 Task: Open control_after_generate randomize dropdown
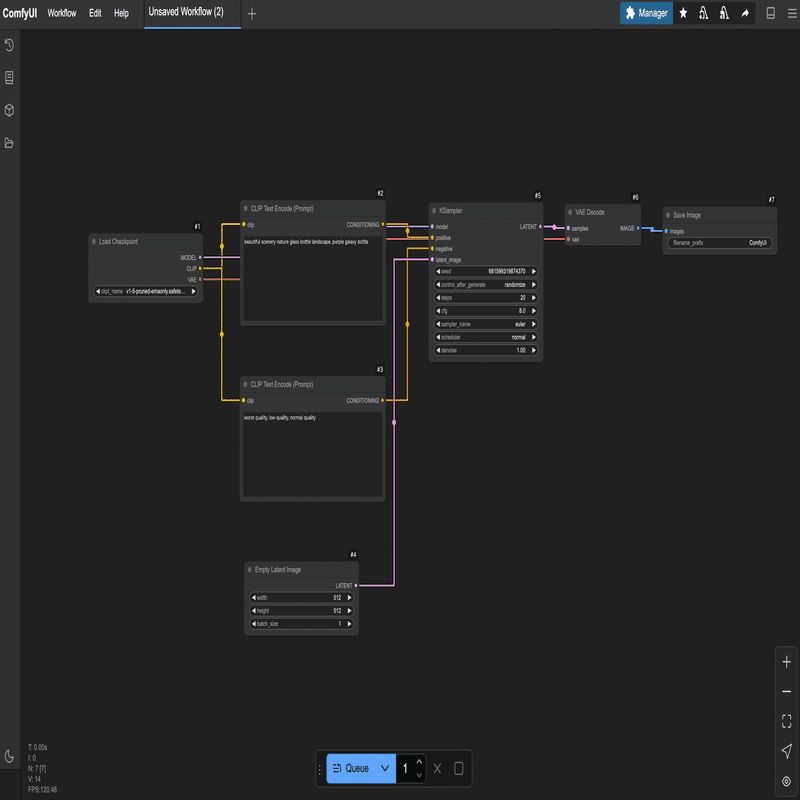(486, 285)
